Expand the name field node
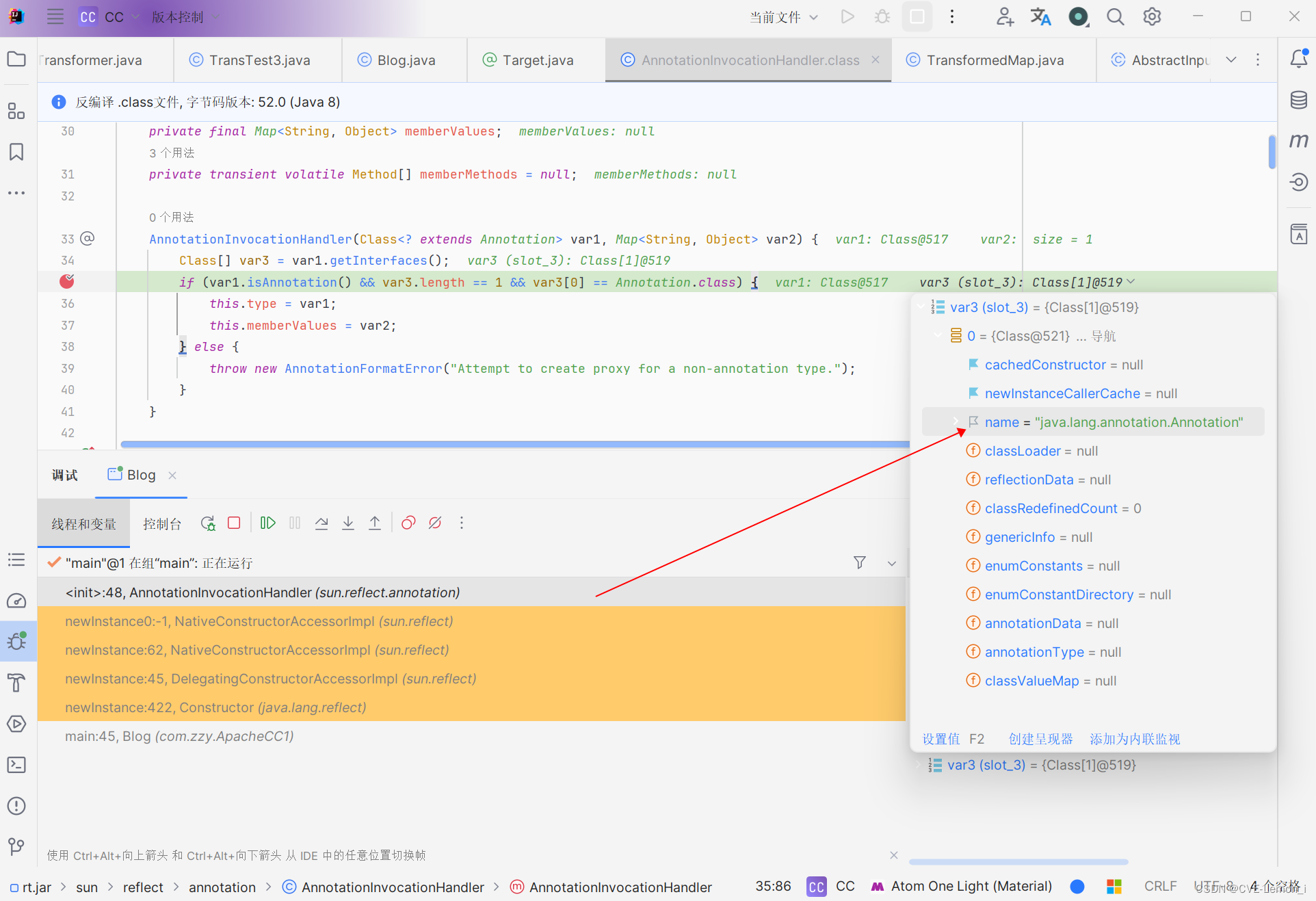 (x=956, y=422)
